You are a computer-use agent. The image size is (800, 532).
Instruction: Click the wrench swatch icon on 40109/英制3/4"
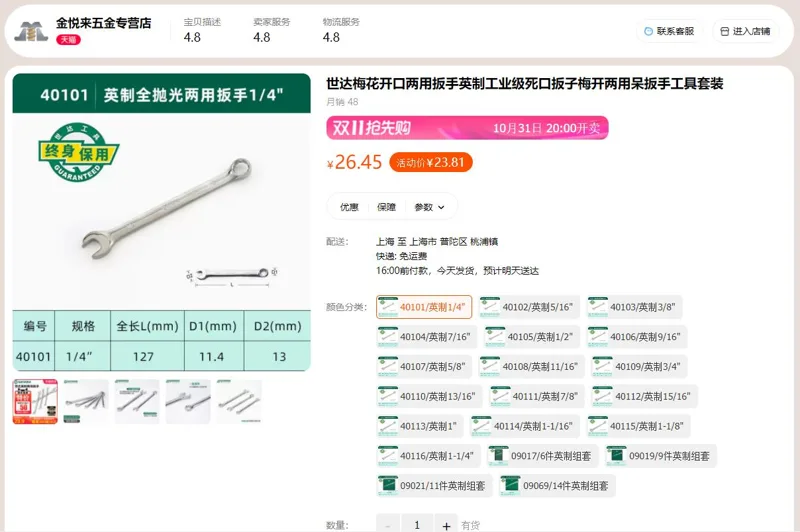click(603, 366)
